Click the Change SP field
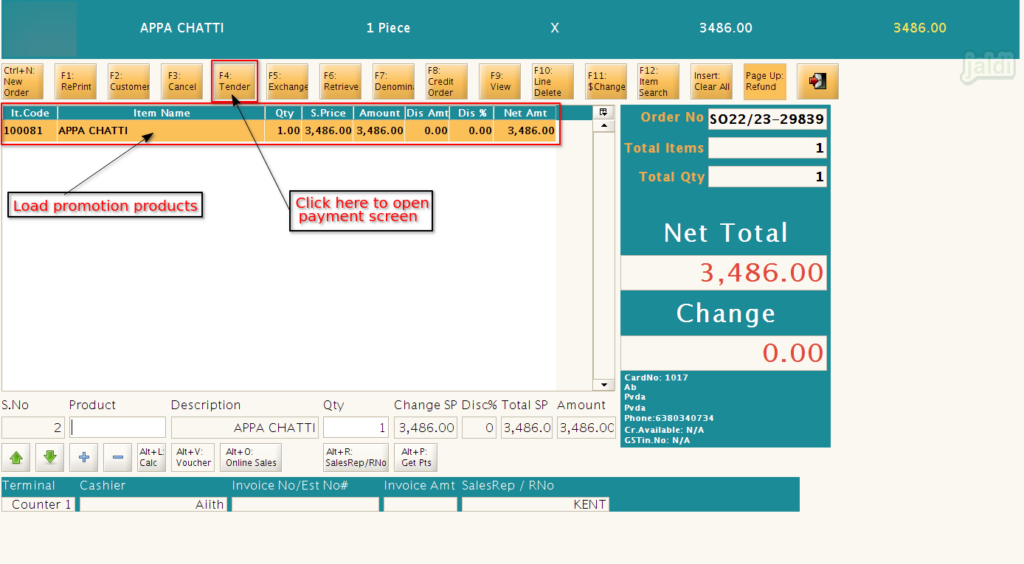 tap(425, 428)
